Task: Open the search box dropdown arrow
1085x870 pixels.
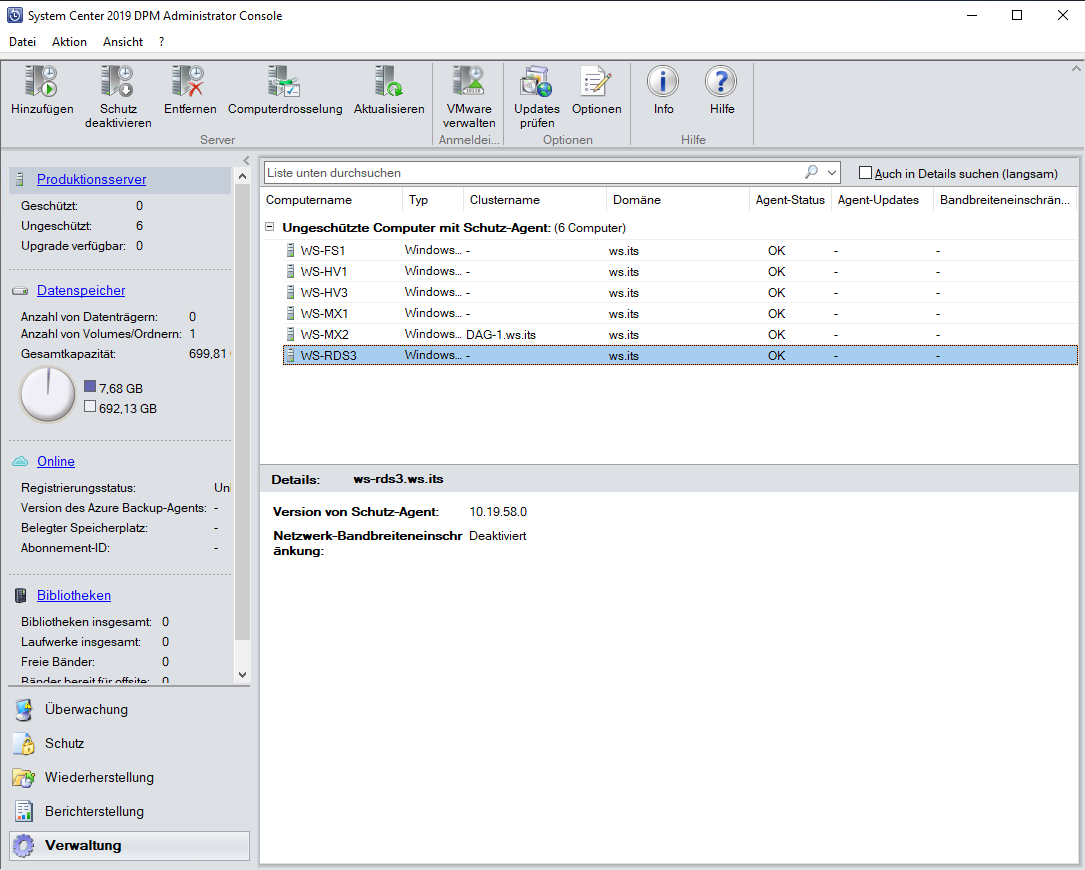Action: click(x=832, y=172)
